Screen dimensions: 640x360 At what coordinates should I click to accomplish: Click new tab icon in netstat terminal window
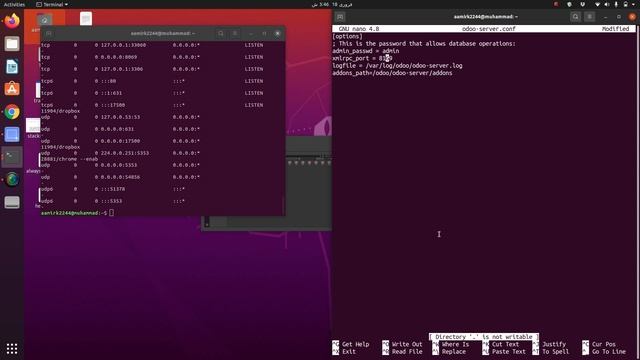tap(49, 33)
